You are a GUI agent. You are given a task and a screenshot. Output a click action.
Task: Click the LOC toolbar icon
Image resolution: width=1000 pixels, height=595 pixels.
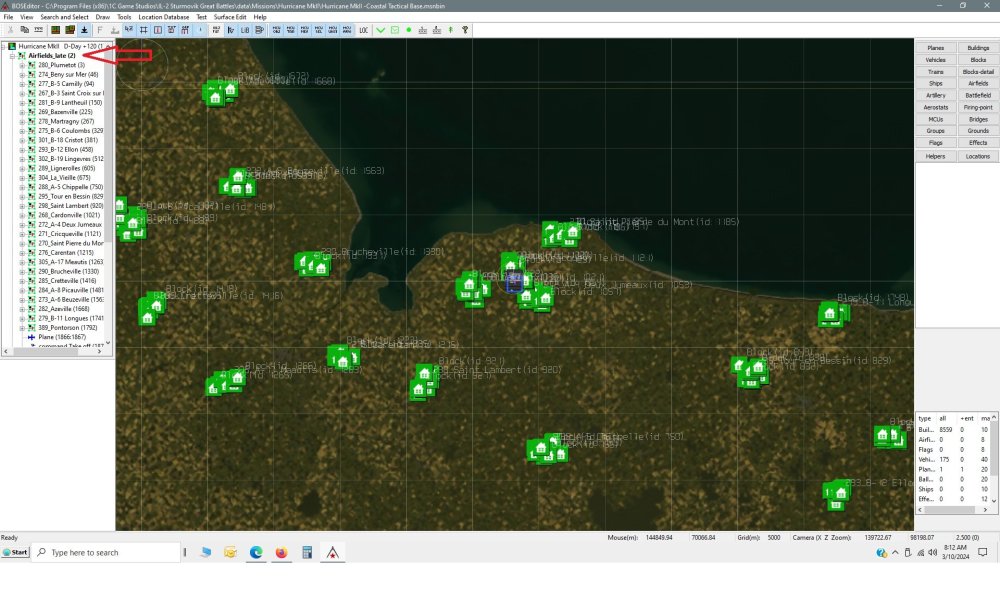(x=363, y=31)
